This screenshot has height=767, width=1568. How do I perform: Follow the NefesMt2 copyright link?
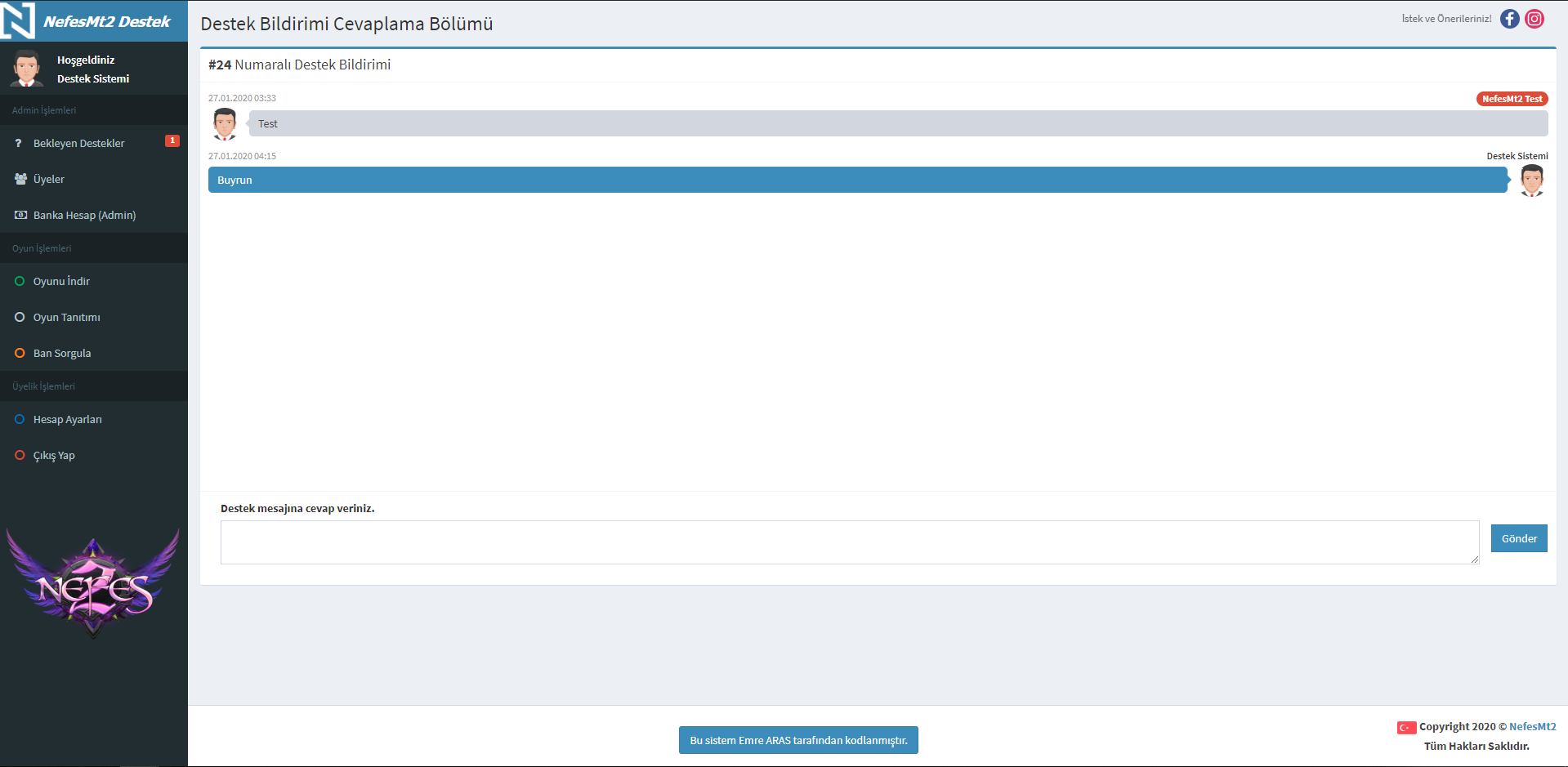[x=1532, y=726]
